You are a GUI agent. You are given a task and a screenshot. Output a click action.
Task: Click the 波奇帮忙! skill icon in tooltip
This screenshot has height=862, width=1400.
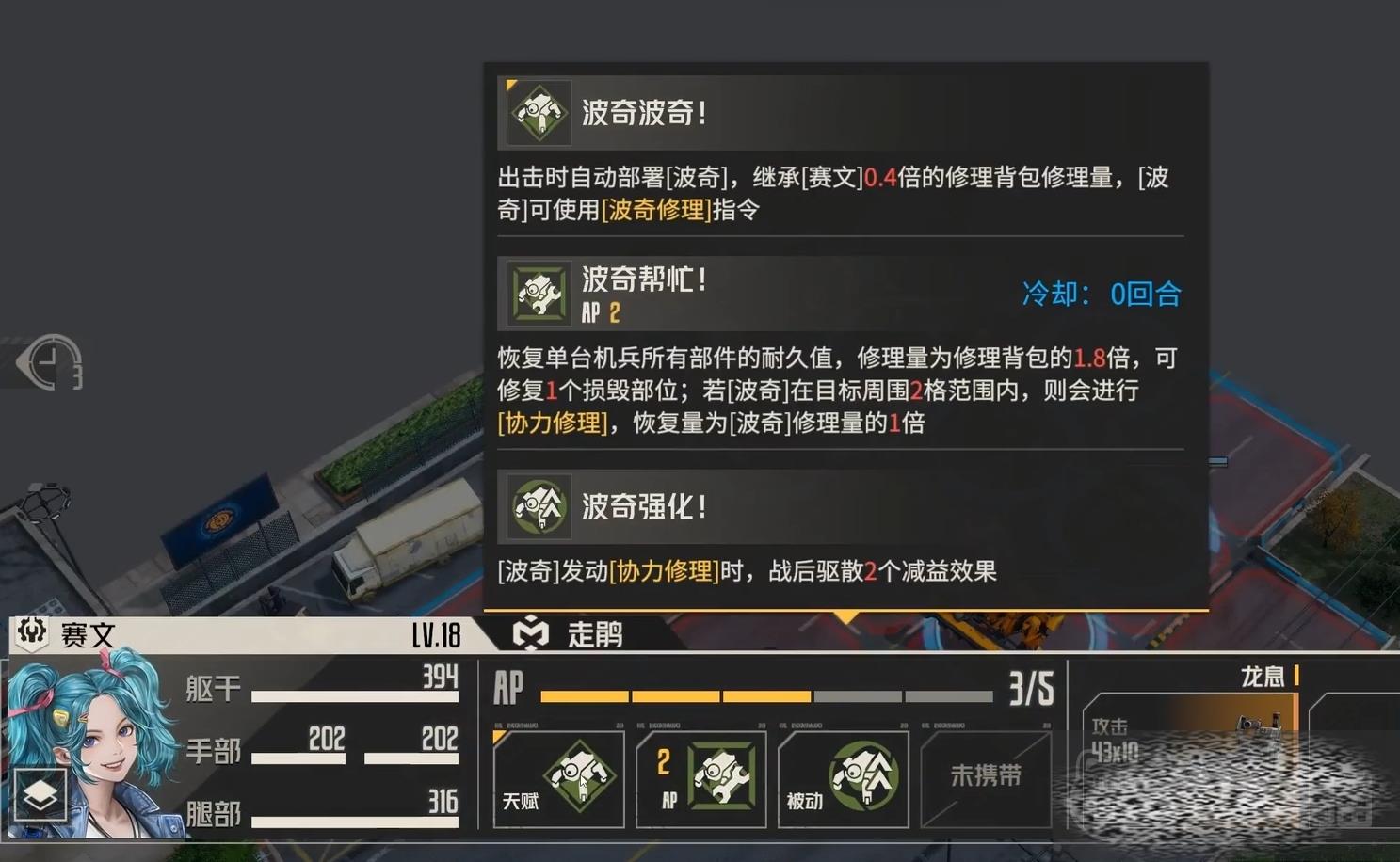coord(539,294)
